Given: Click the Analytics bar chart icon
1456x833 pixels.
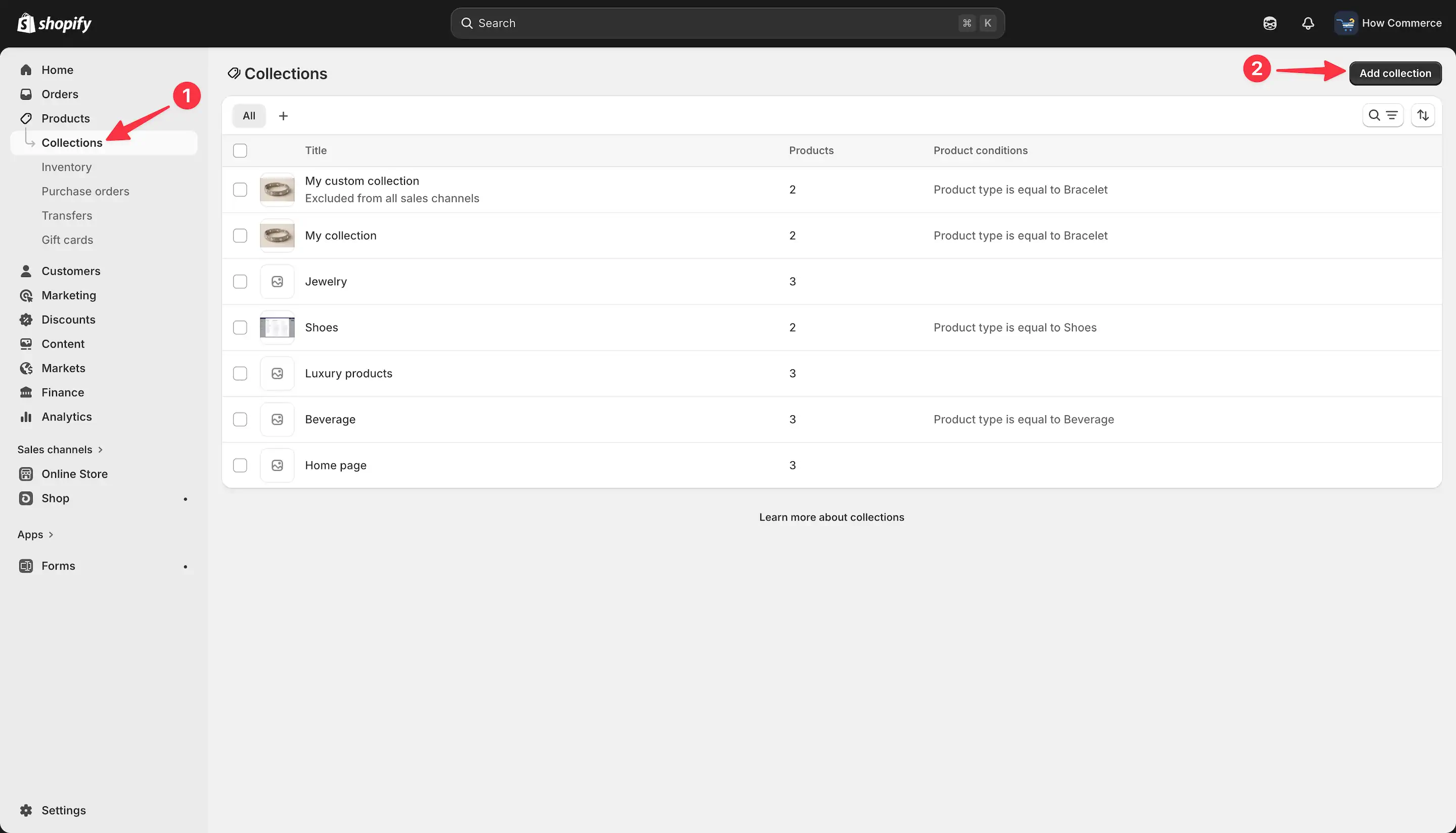Looking at the screenshot, I should (x=26, y=417).
